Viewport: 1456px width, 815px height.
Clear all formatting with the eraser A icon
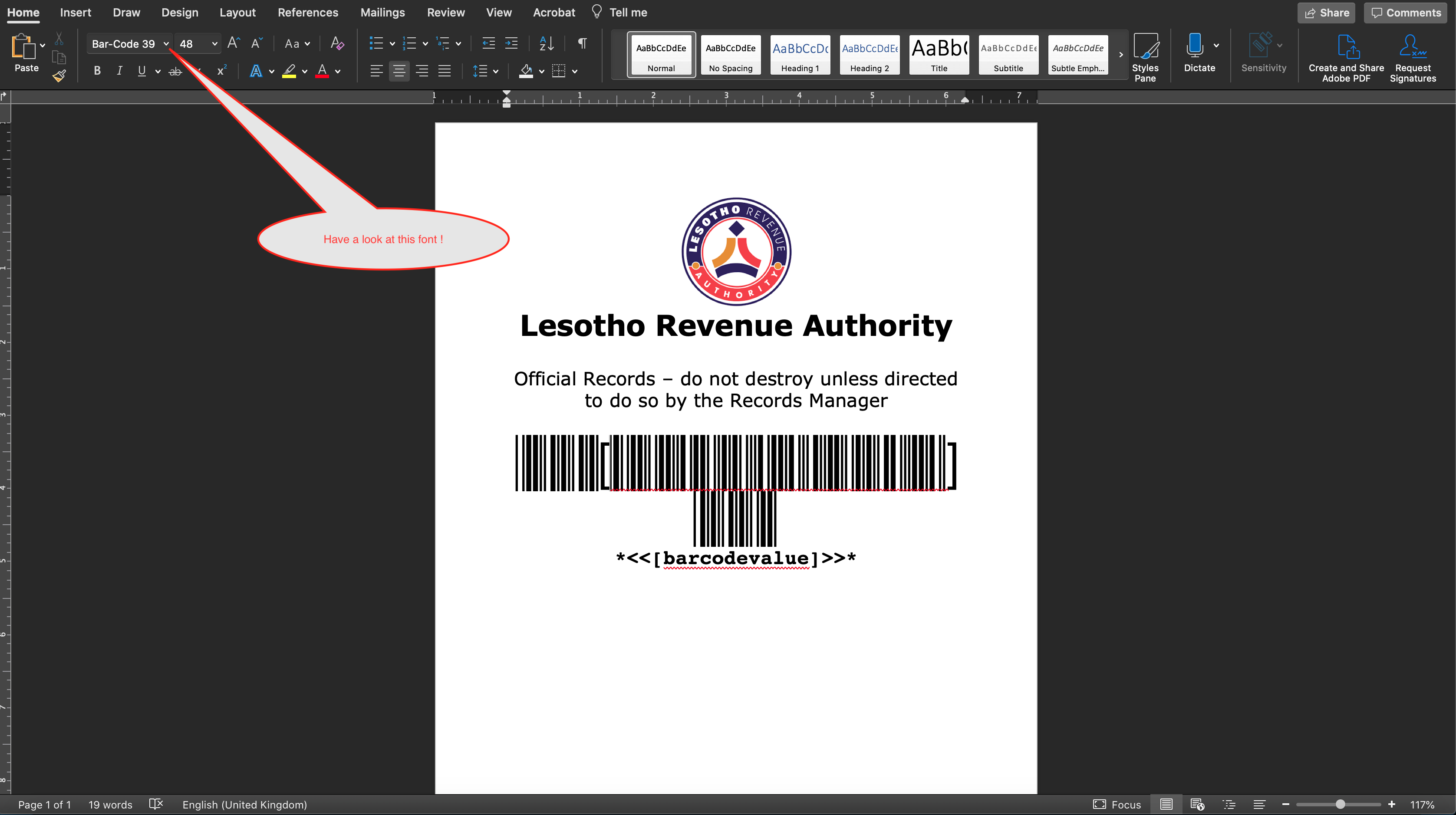point(337,43)
